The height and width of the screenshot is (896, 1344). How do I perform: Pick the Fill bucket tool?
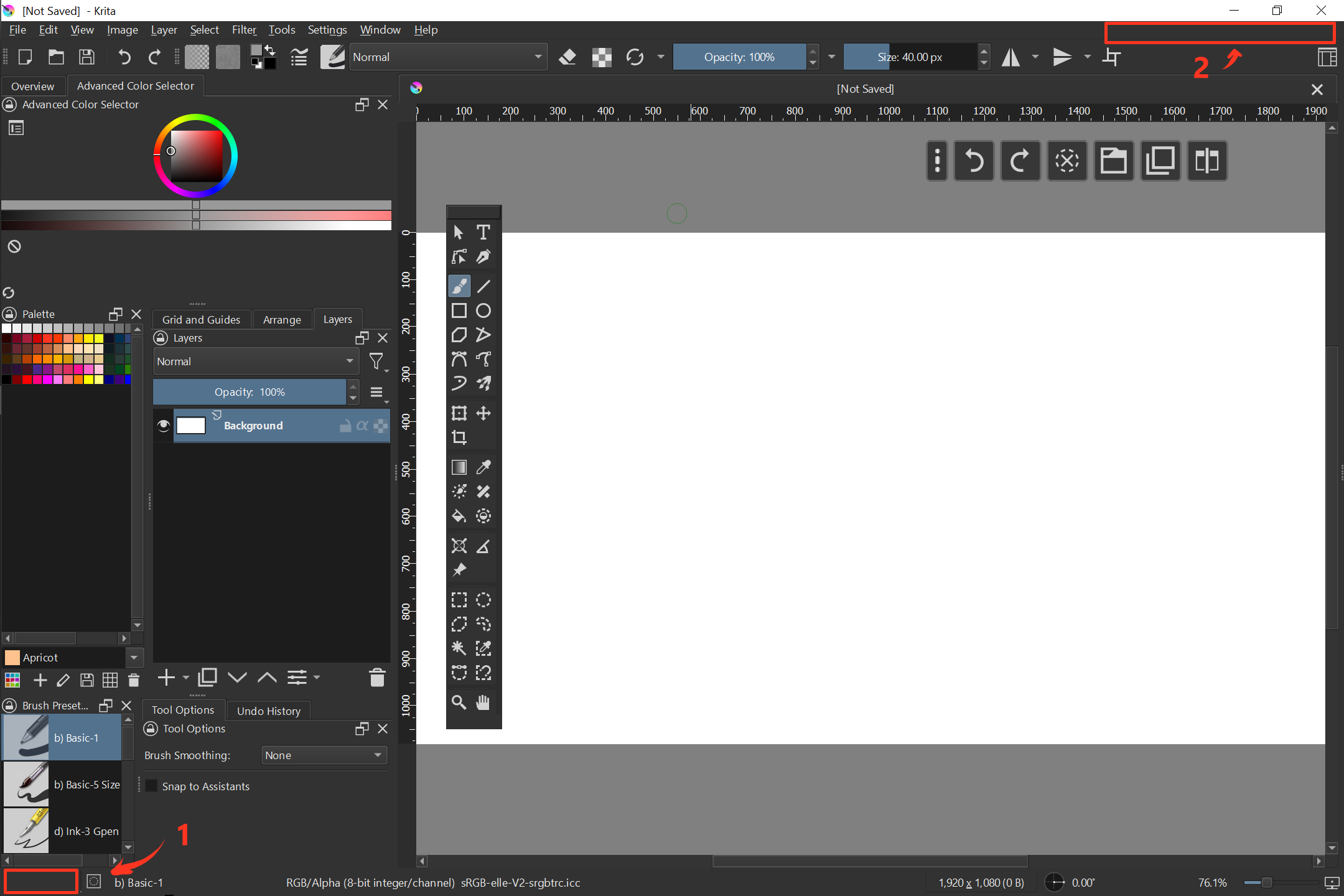click(459, 516)
